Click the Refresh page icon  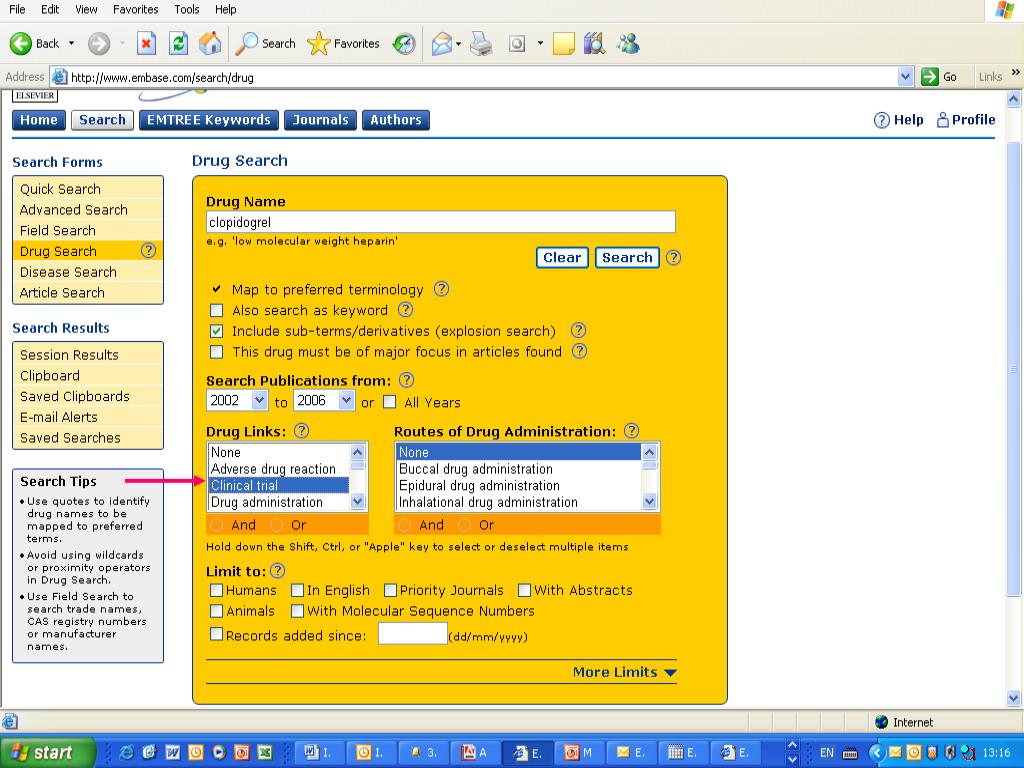[x=178, y=44]
